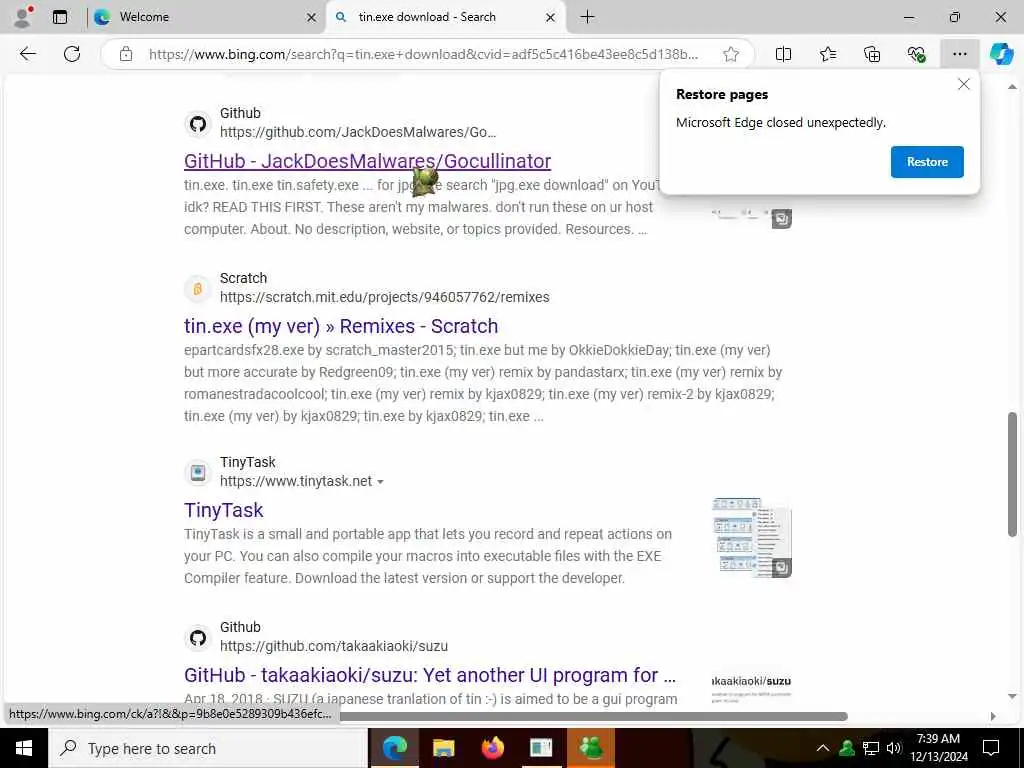
Task: Click the horizontal scrollbar thumb
Action: pos(594,716)
